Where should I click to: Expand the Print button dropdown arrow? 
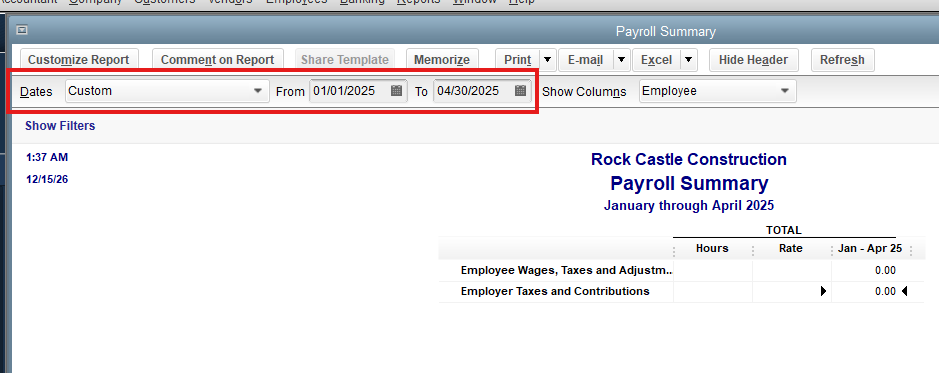pos(548,60)
